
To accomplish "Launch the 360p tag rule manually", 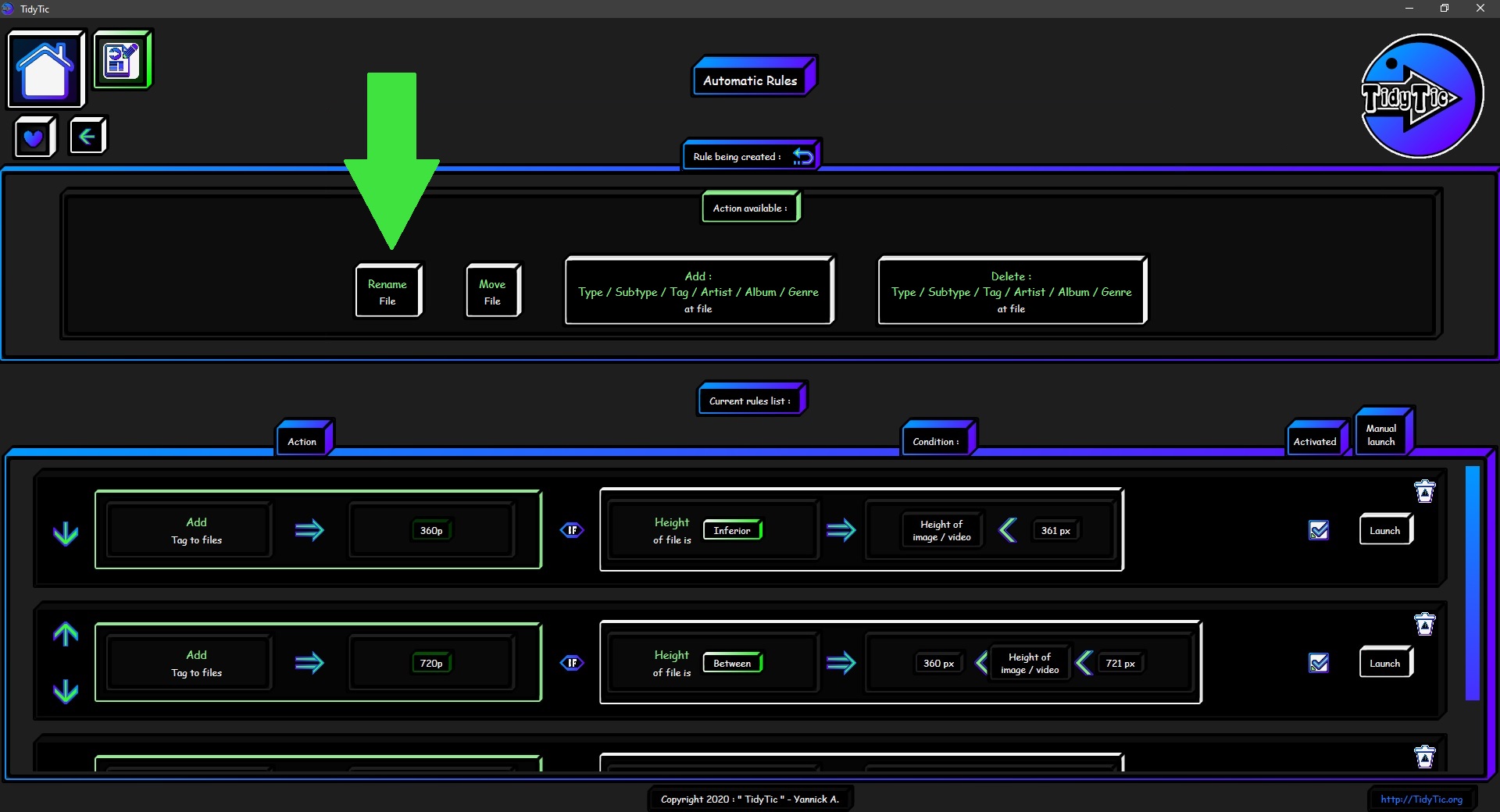I will pos(1384,530).
